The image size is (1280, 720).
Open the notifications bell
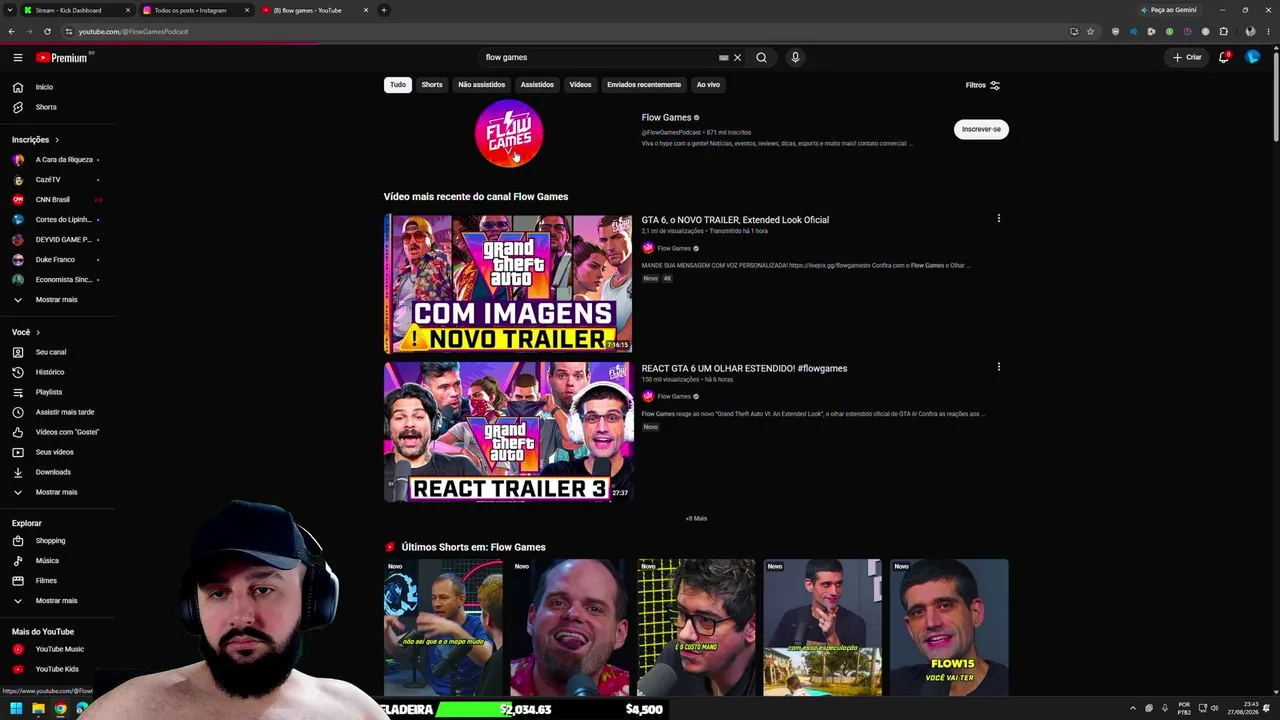(1224, 58)
